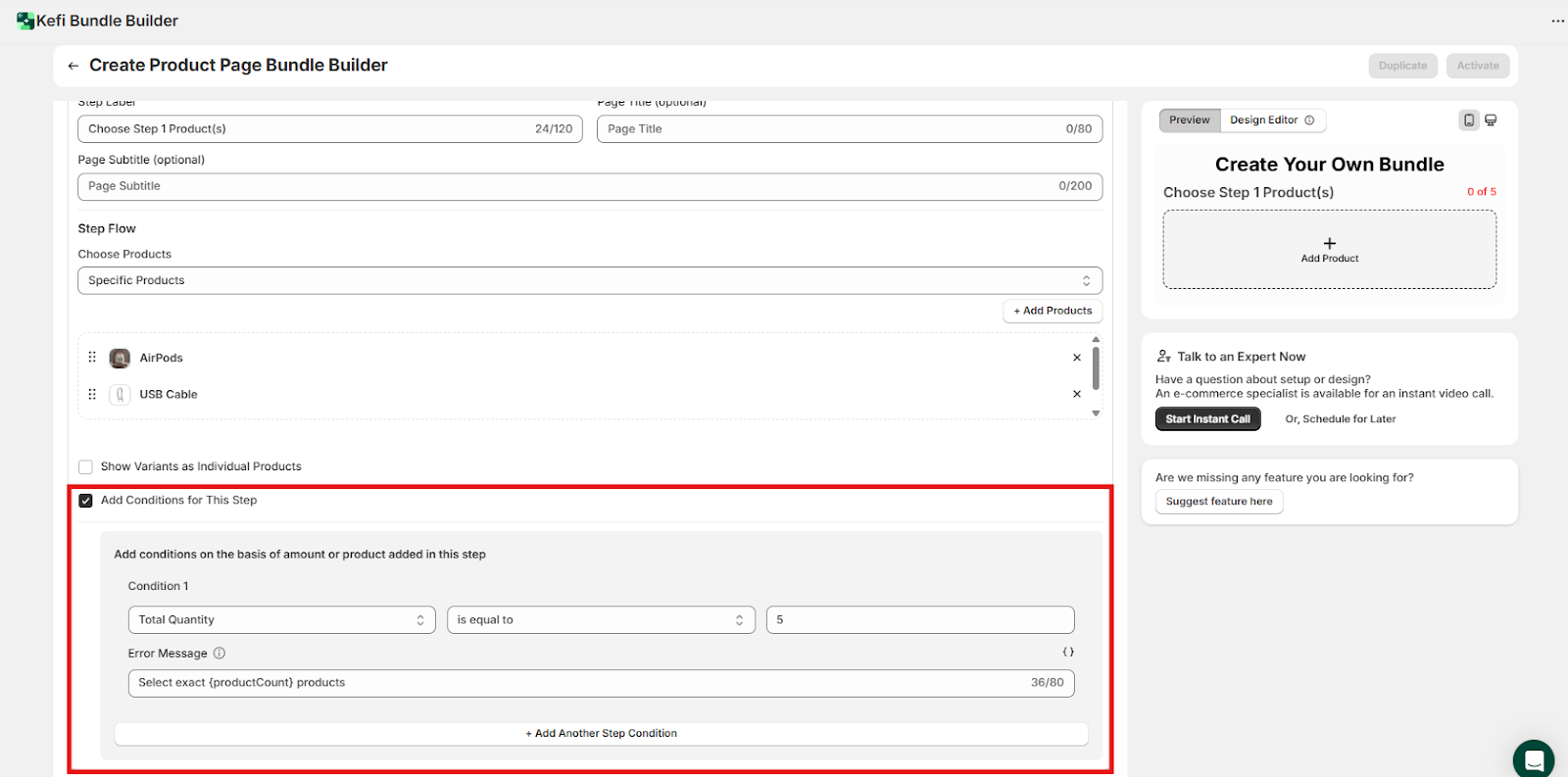The width and height of the screenshot is (1568, 777).
Task: Click the drag handle next to AirPods
Action: click(x=92, y=358)
